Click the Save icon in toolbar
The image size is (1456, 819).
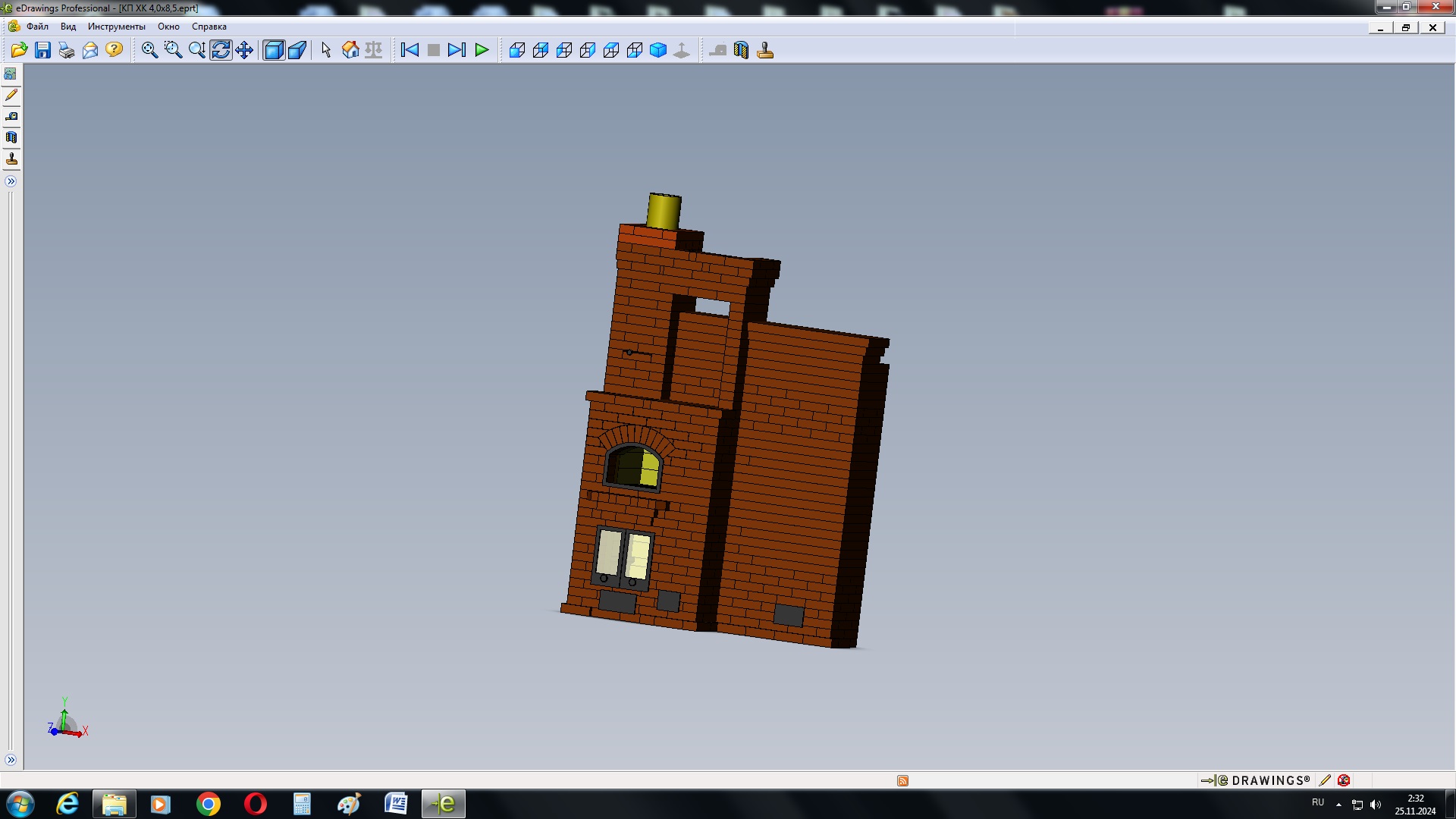(43, 50)
